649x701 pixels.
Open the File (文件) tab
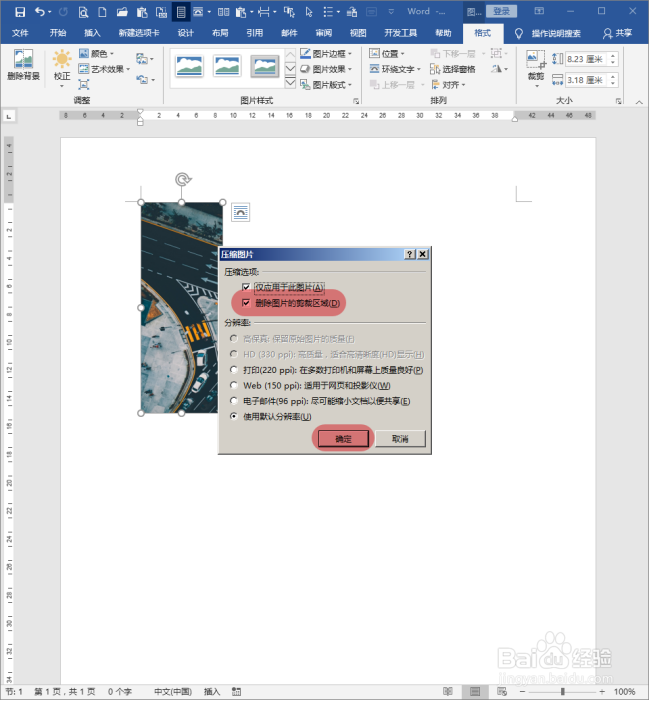tap(20, 34)
